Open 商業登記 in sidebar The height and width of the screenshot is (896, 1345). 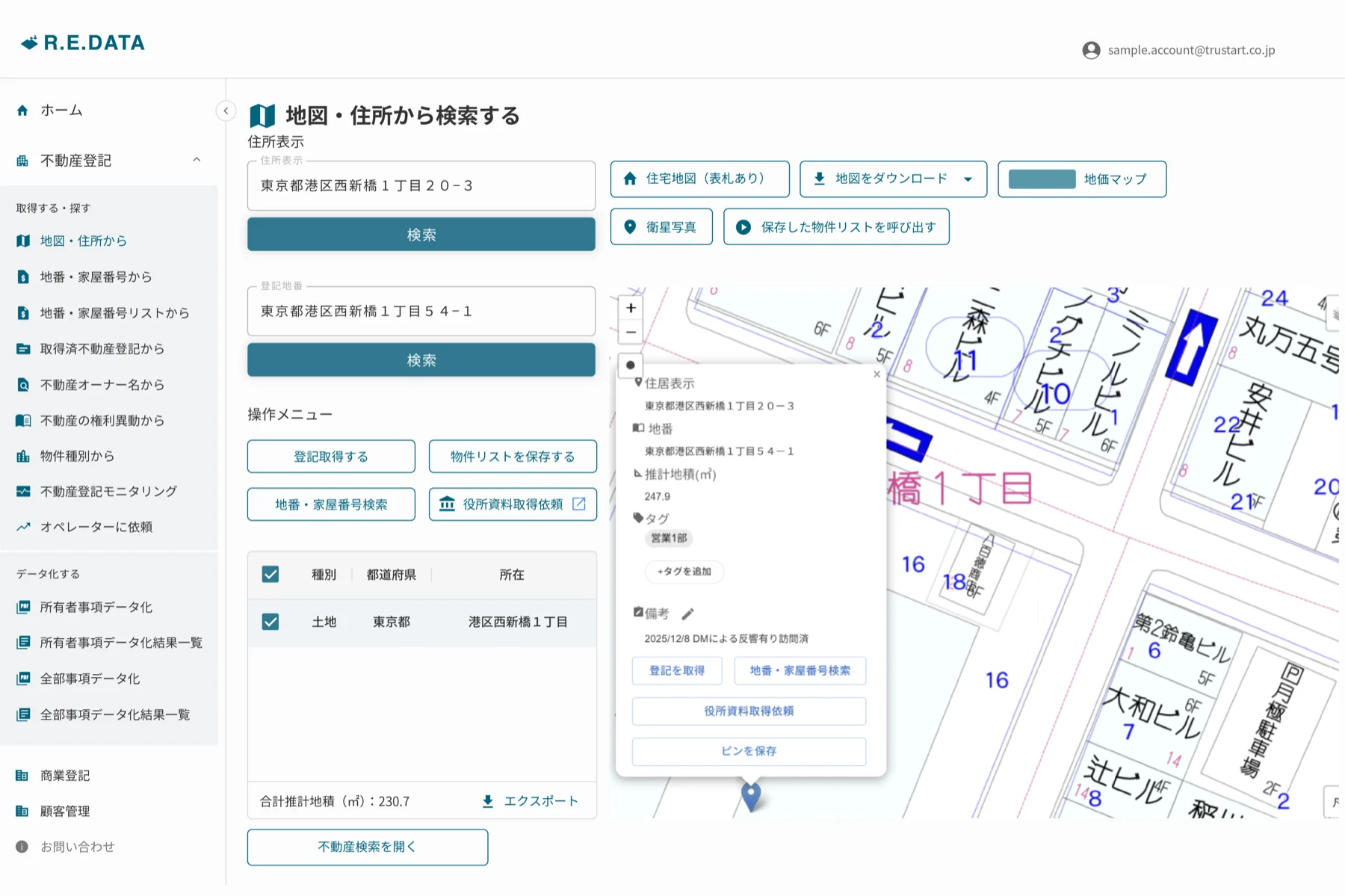tap(65, 776)
